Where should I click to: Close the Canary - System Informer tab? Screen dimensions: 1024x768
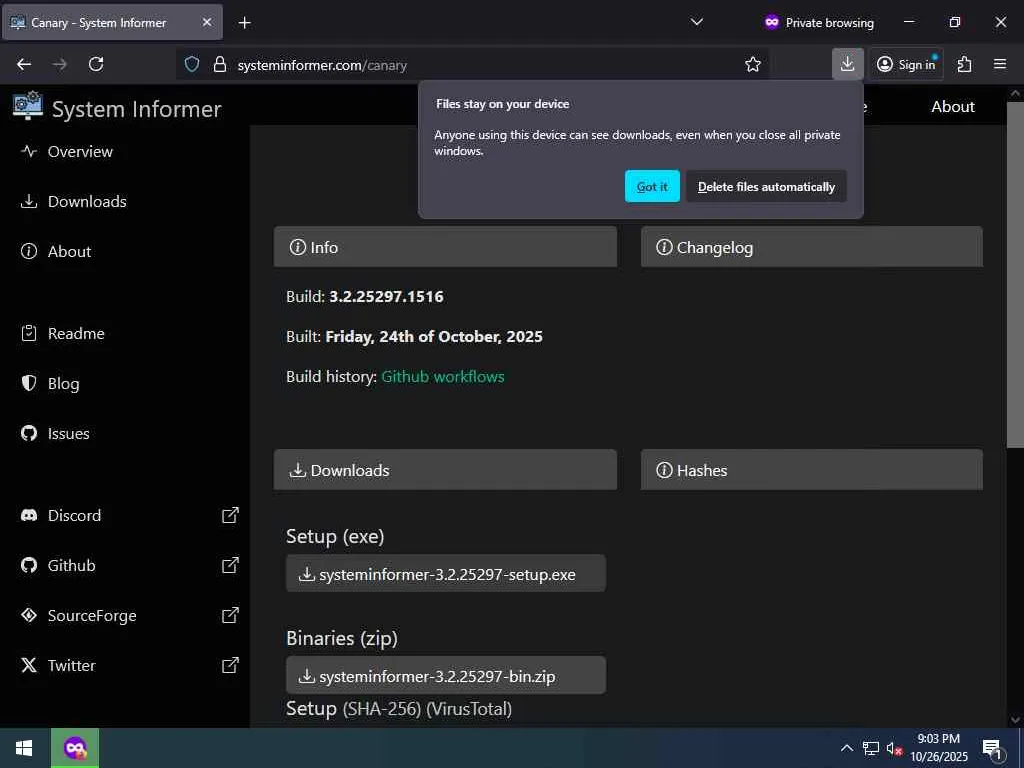pyautogui.click(x=207, y=22)
